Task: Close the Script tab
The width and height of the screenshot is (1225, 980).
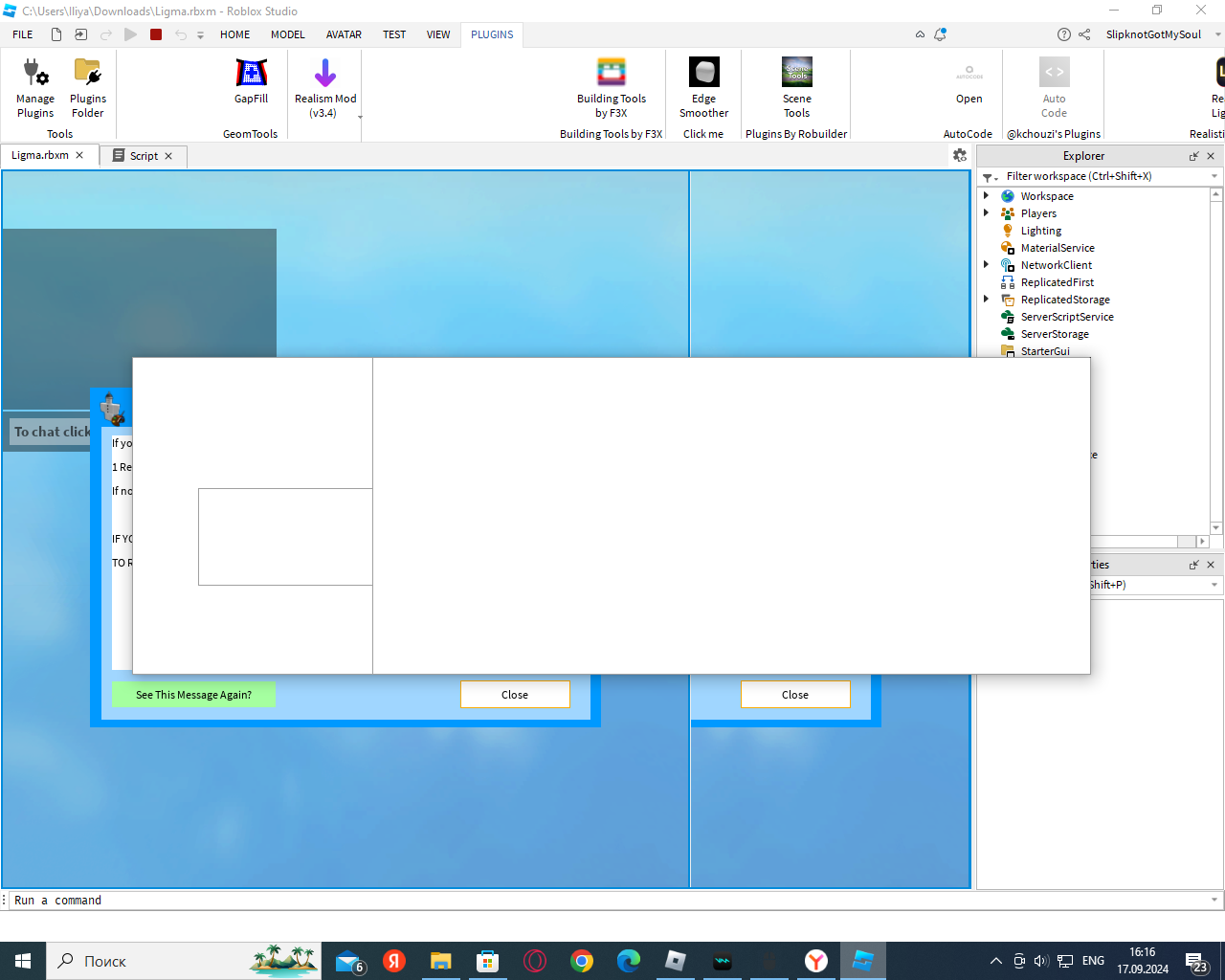Action: click(168, 156)
